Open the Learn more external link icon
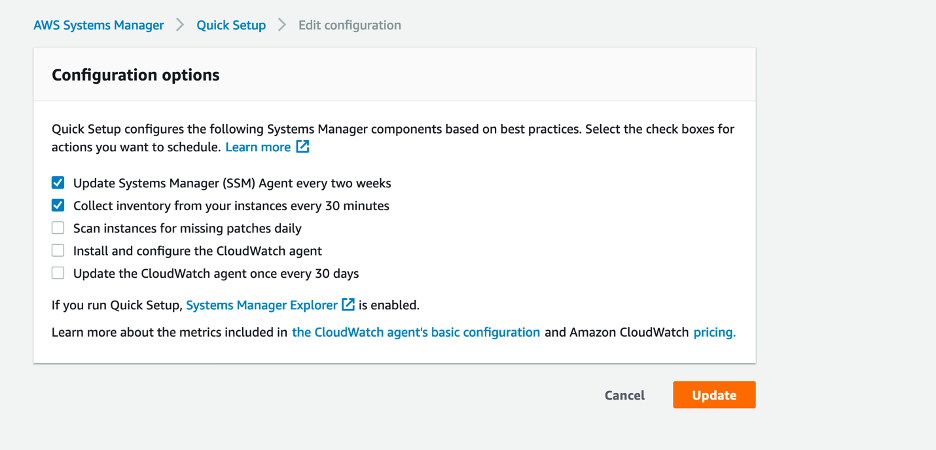The width and height of the screenshot is (936, 450). click(x=303, y=147)
